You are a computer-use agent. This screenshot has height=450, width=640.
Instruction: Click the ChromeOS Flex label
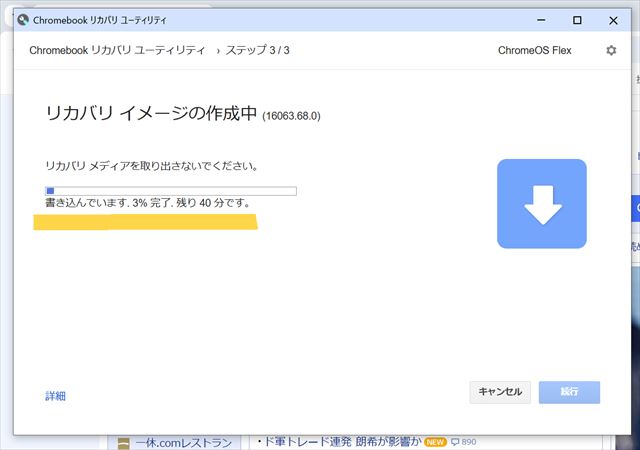[535, 50]
